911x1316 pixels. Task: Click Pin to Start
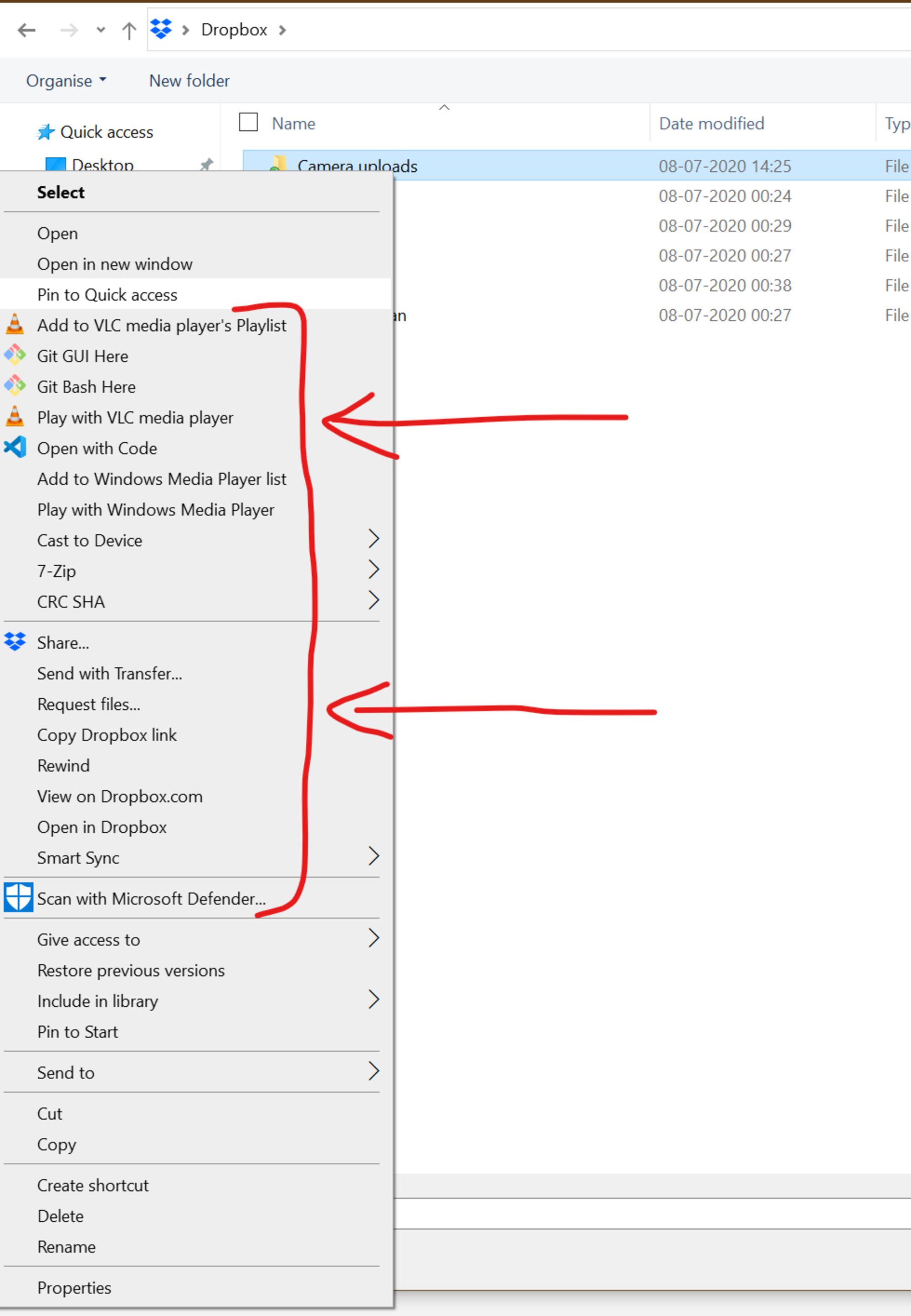pos(195,1032)
